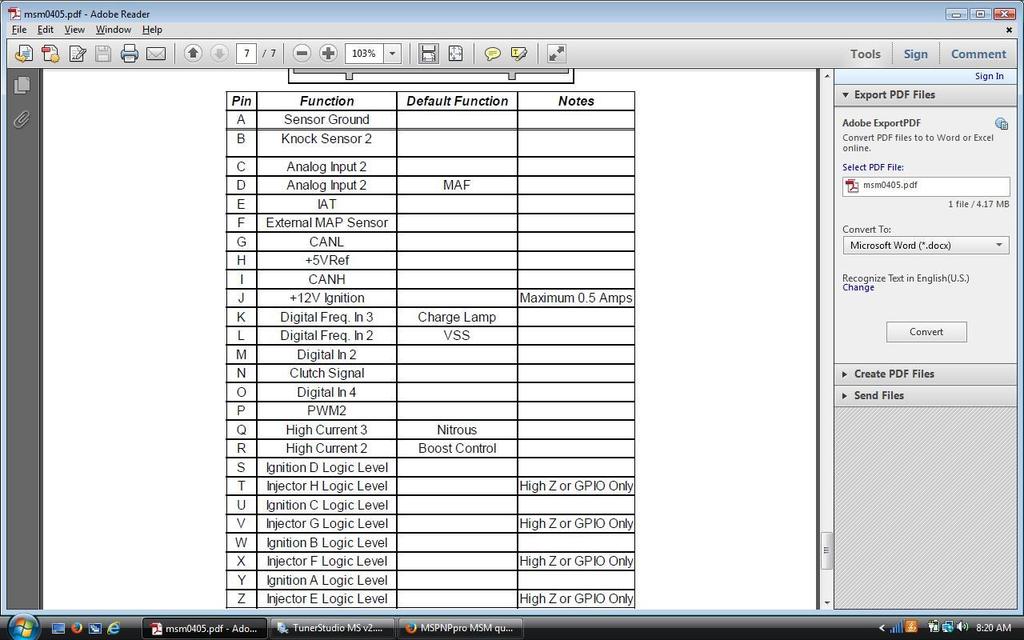Click the Windows Start button
Image resolution: width=1024 pixels, height=640 pixels.
coord(22,627)
